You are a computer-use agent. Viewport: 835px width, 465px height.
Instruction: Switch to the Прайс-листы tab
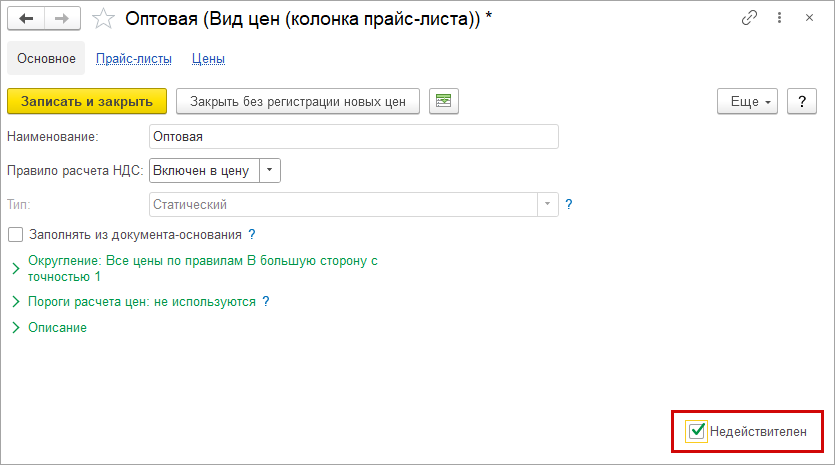tap(134, 59)
